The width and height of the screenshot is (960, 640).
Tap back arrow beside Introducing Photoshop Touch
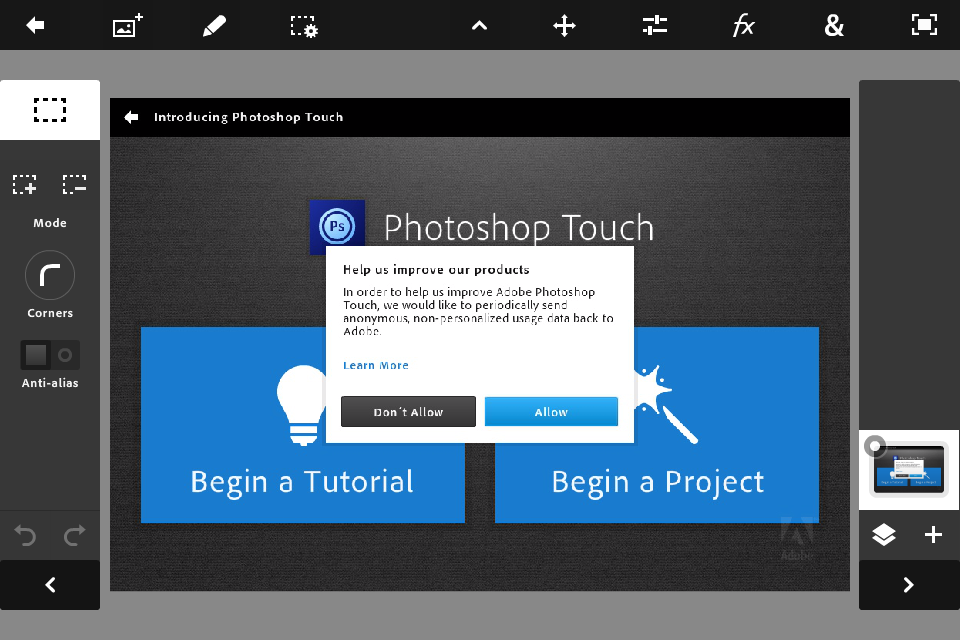(131, 117)
